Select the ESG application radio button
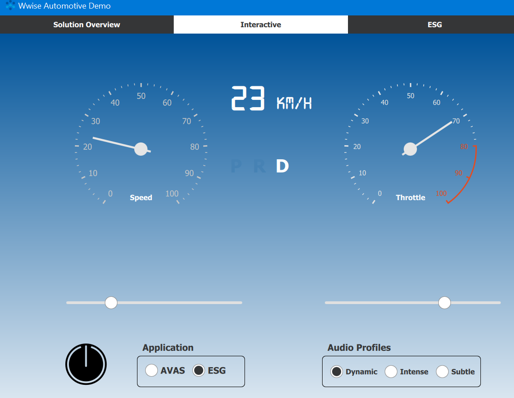This screenshot has height=398, width=514. [x=199, y=370]
